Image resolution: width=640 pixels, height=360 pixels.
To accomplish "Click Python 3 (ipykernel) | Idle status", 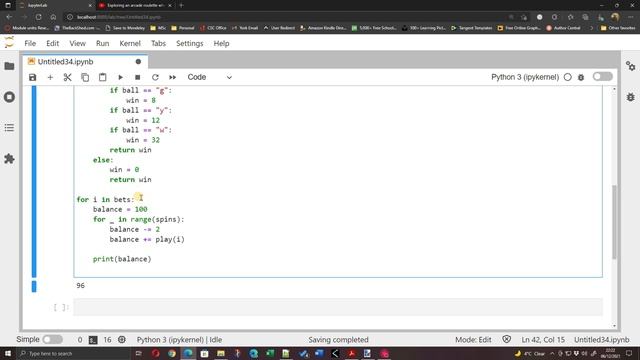I will 179,340.
